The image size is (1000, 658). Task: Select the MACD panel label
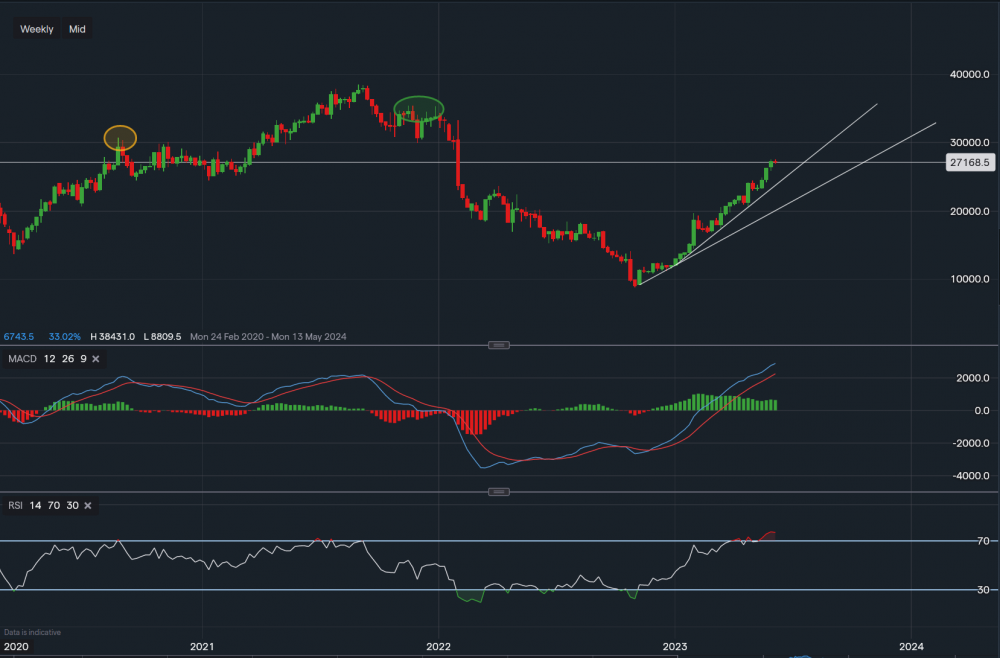pos(21,358)
